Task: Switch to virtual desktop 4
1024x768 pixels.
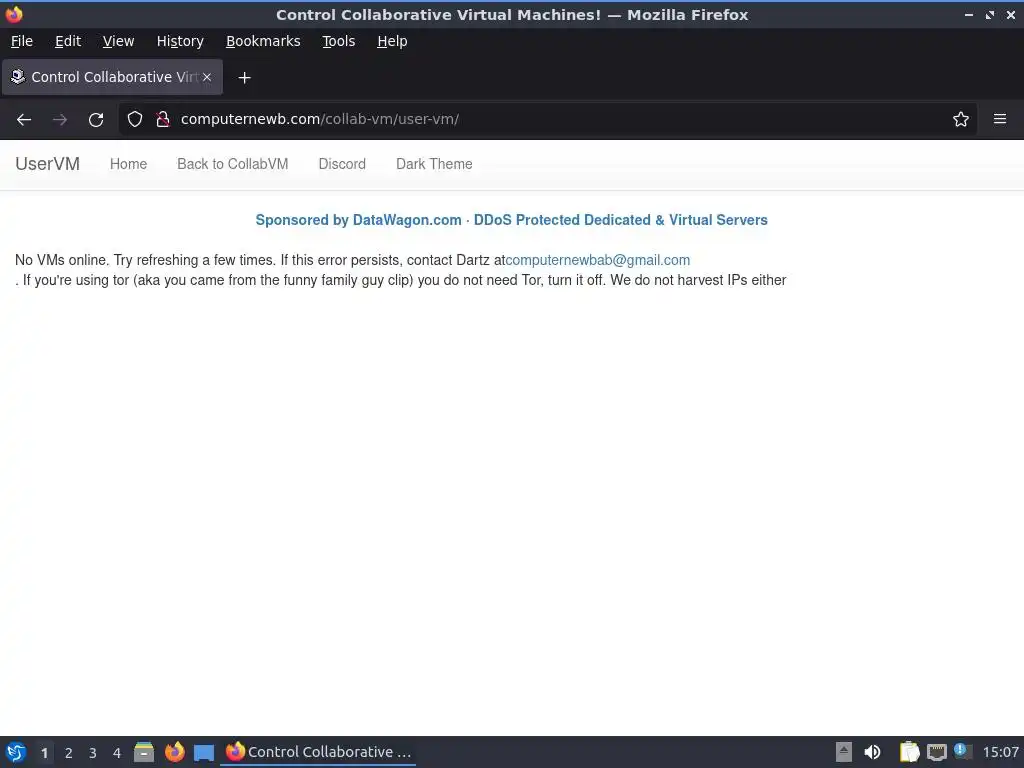Action: (117, 753)
